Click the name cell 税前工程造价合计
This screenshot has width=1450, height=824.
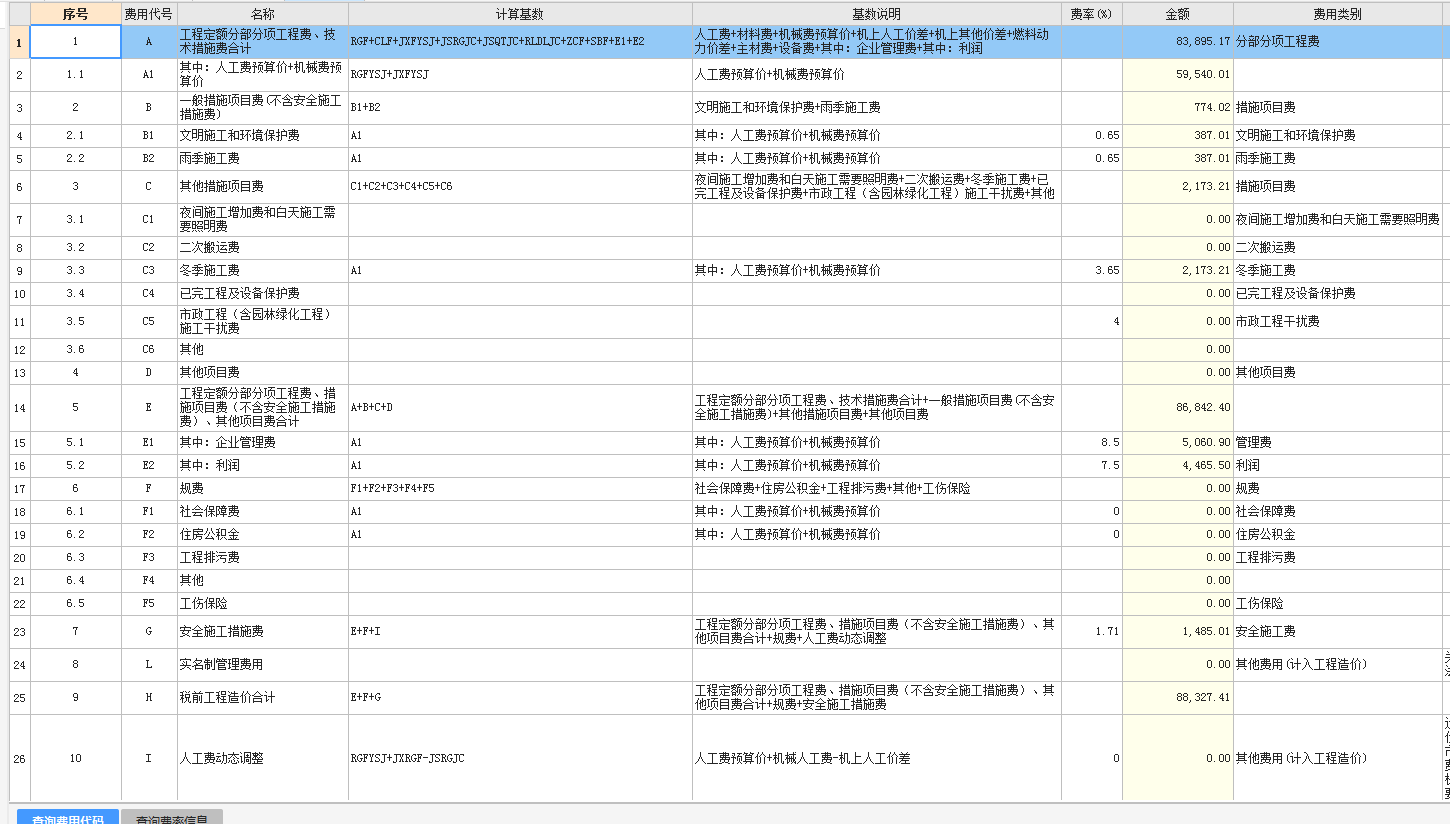pos(262,698)
